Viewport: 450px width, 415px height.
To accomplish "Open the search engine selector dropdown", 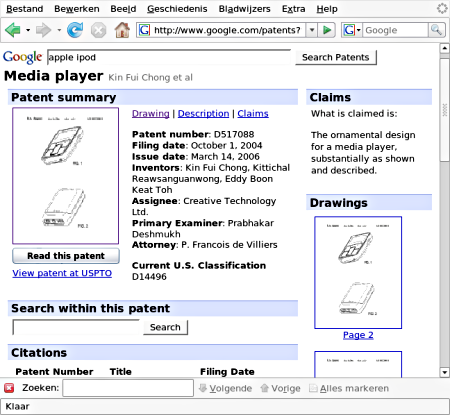I will coord(352,30).
